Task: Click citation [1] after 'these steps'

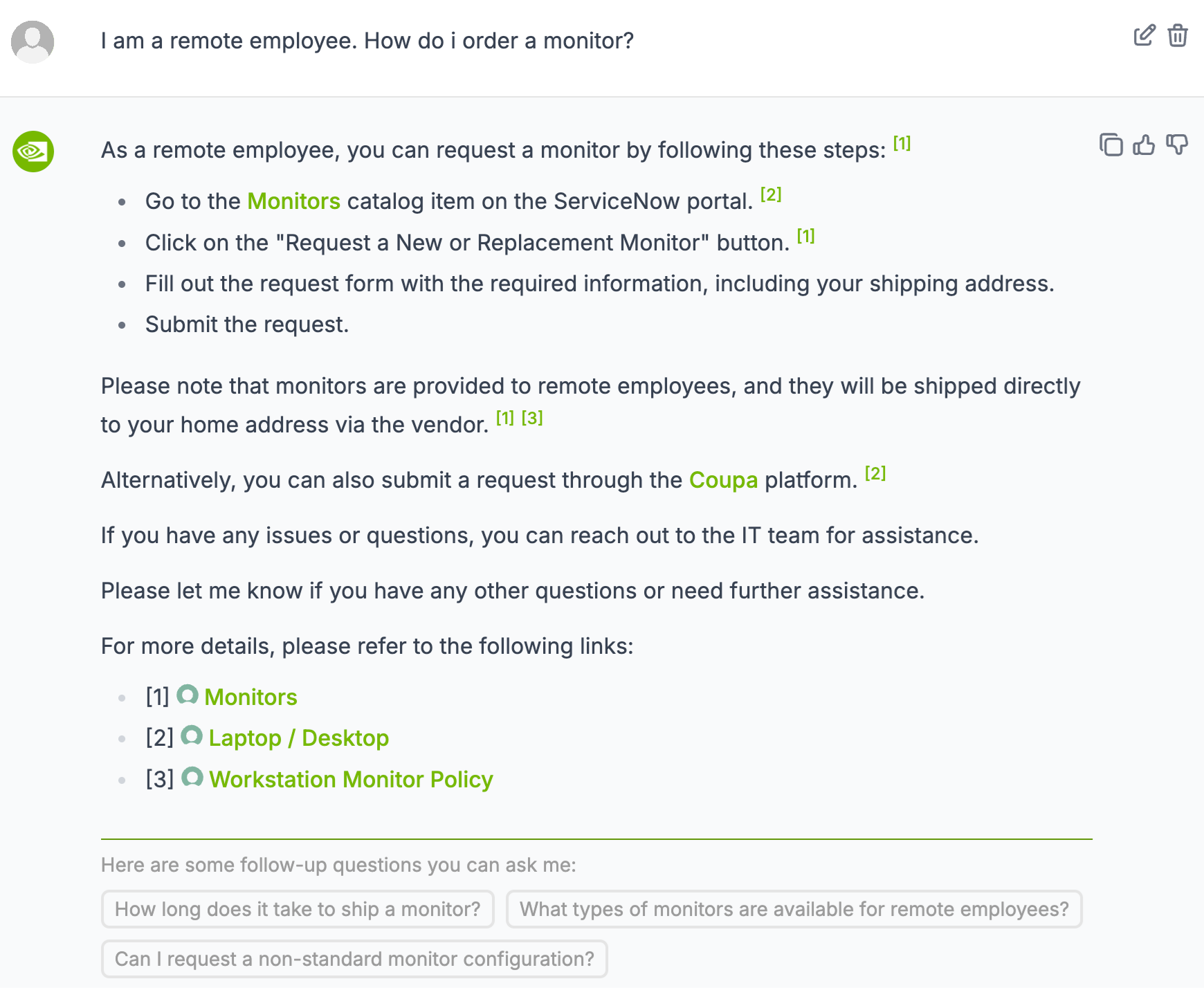Action: [902, 143]
